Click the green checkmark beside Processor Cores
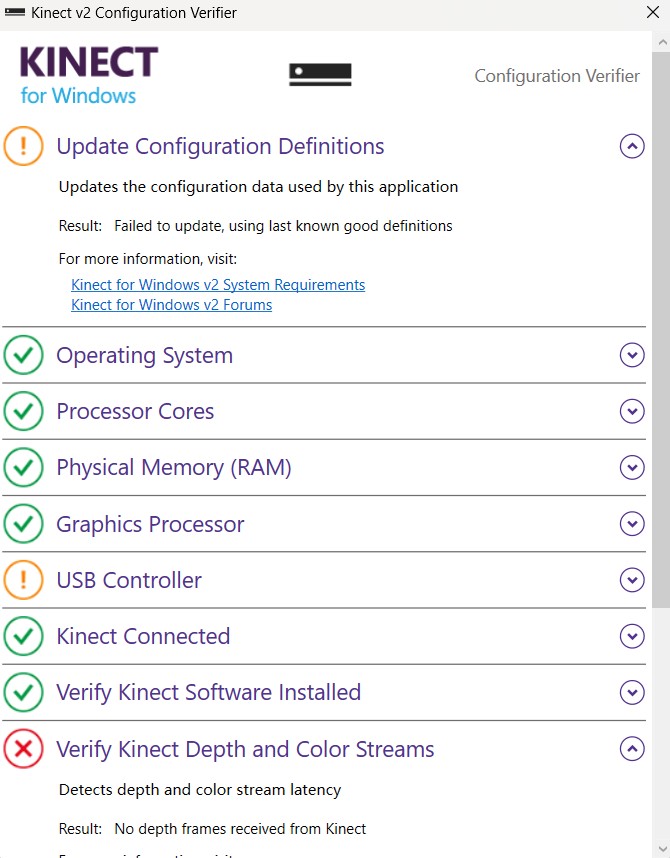The width and height of the screenshot is (670, 858). (x=24, y=411)
